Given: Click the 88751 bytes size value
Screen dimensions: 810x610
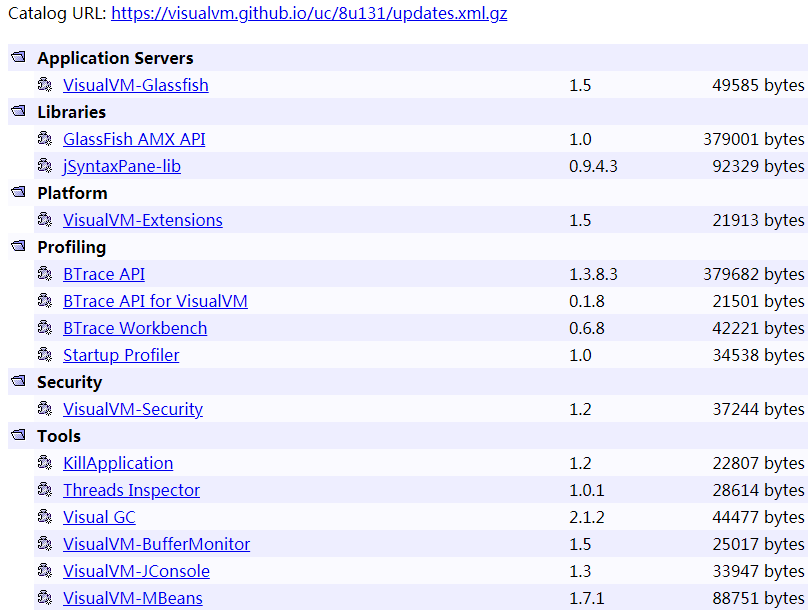Looking at the screenshot, I should point(758,598).
